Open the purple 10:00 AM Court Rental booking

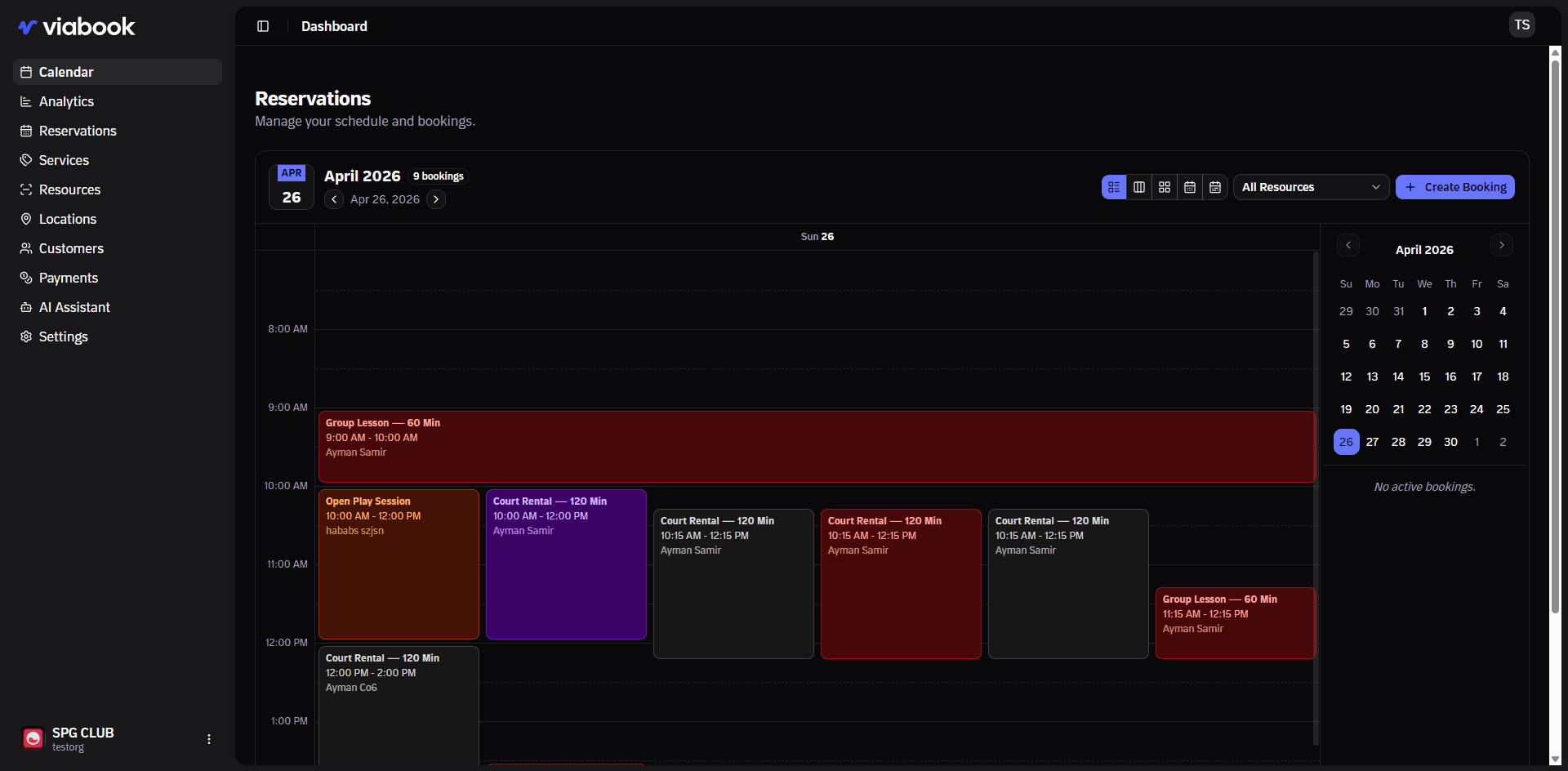tap(566, 564)
